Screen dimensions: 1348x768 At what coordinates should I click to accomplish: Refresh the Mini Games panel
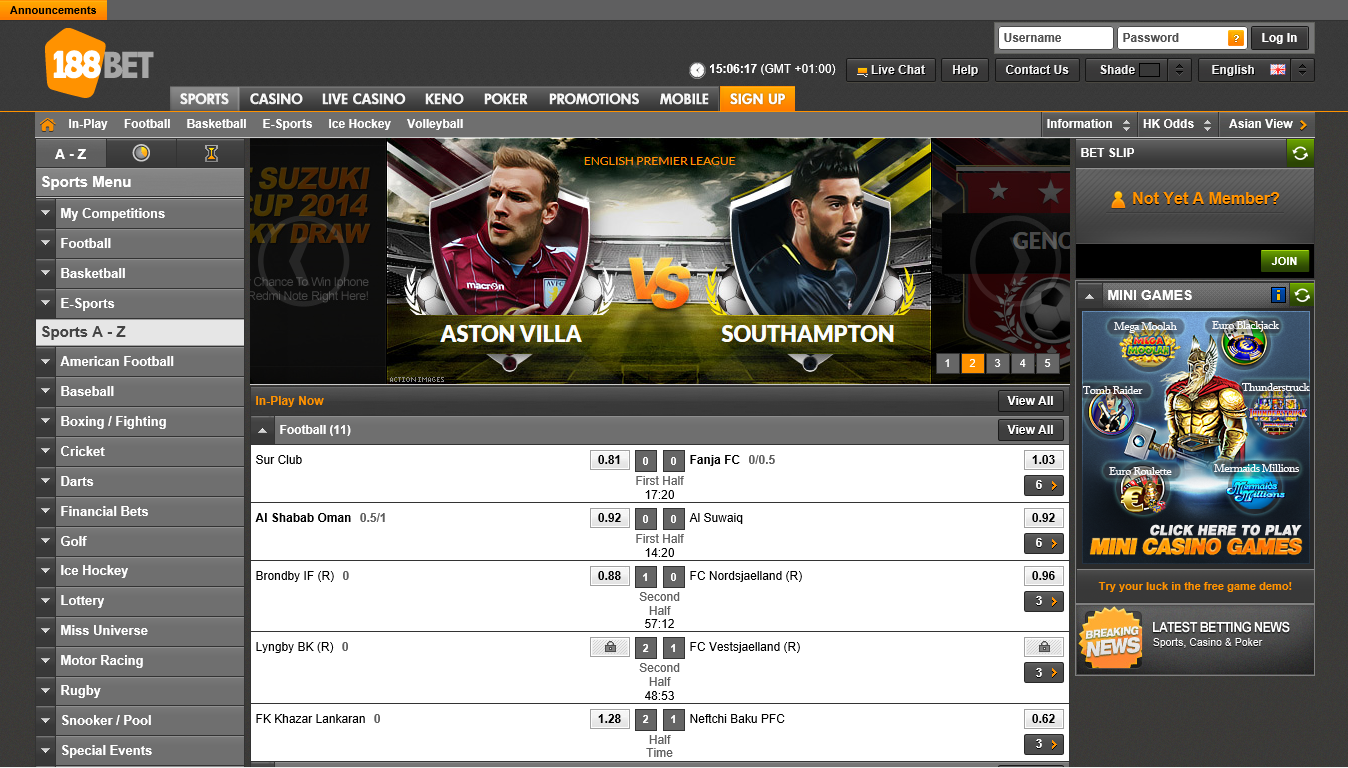coord(1301,295)
